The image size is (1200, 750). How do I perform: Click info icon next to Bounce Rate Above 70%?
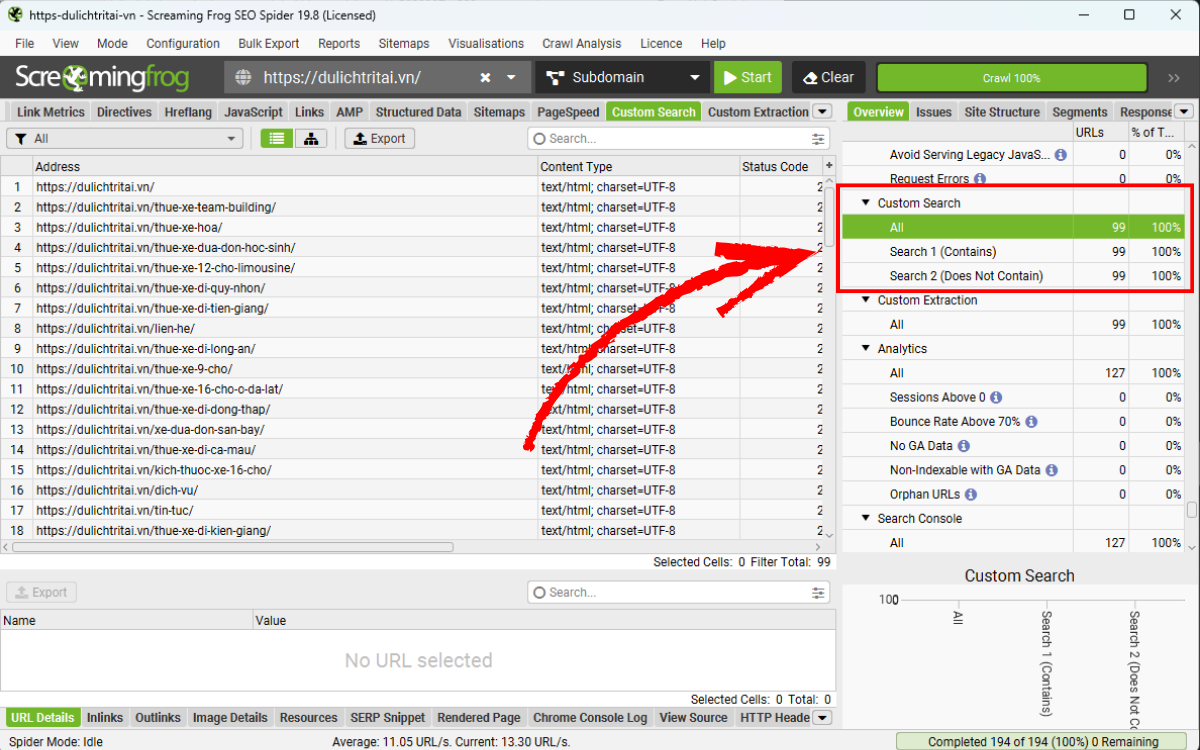[x=1031, y=422]
